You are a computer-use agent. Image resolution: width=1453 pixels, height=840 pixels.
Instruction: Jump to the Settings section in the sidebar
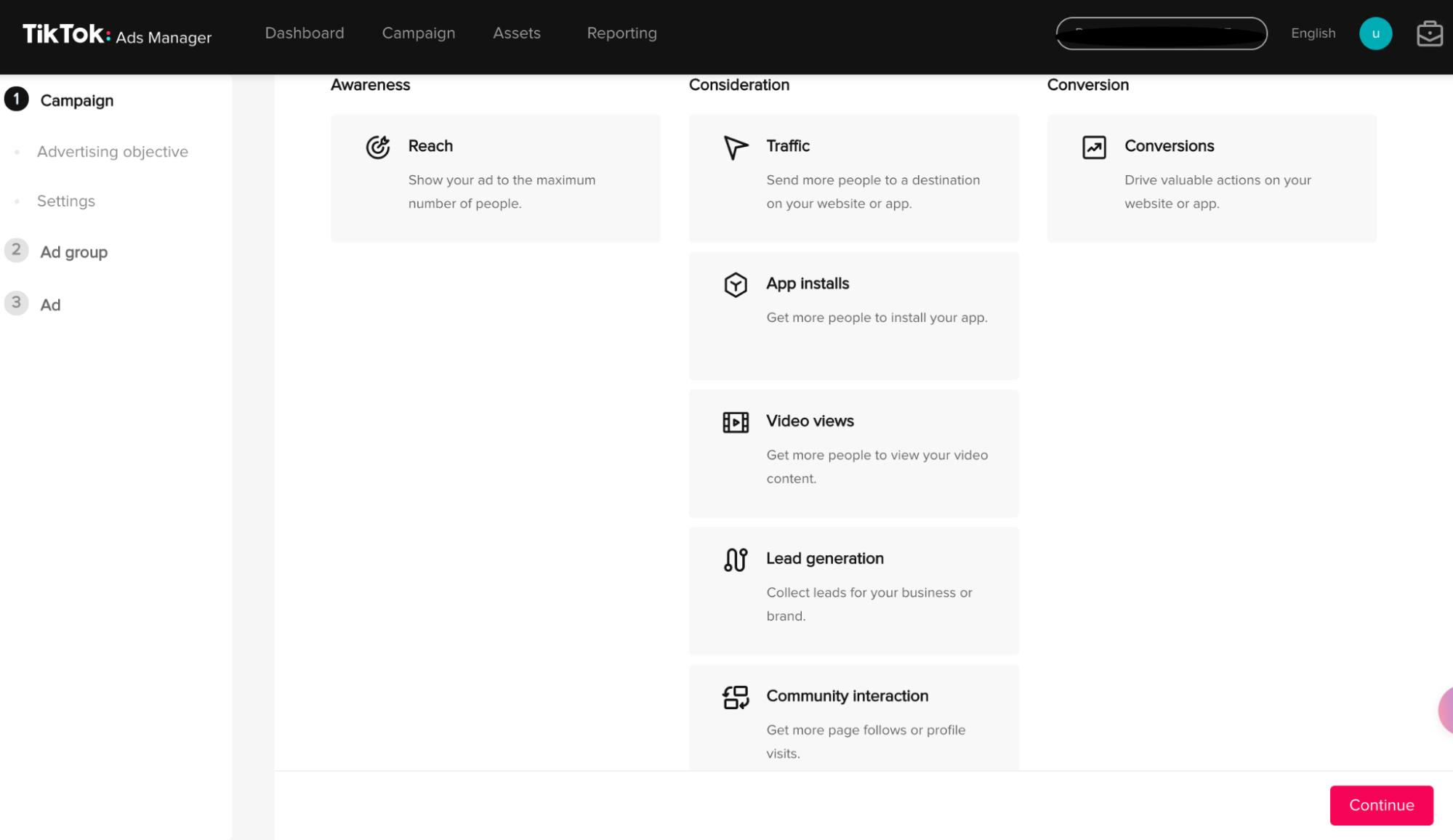[65, 201]
